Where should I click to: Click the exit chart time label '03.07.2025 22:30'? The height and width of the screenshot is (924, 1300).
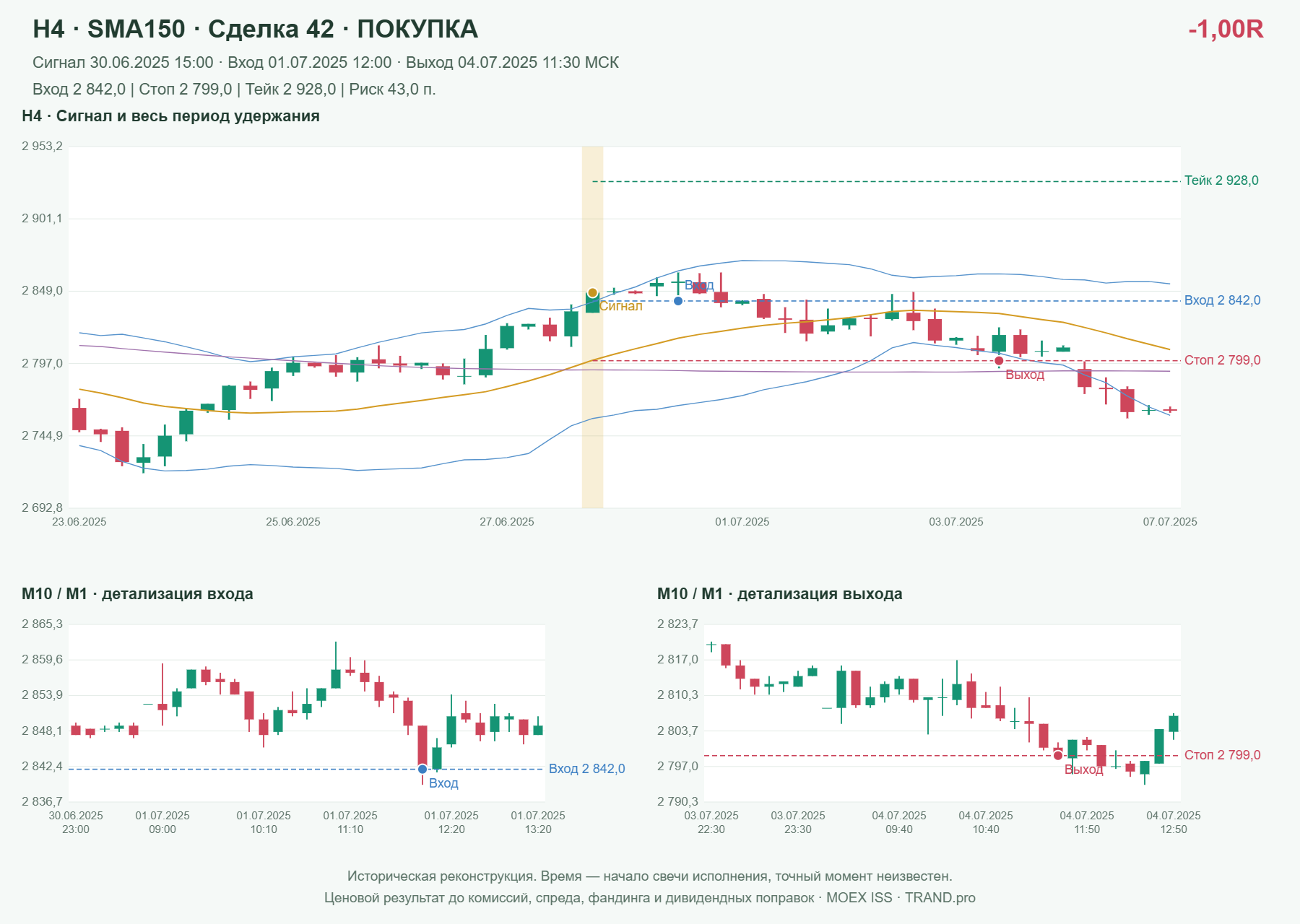711,822
